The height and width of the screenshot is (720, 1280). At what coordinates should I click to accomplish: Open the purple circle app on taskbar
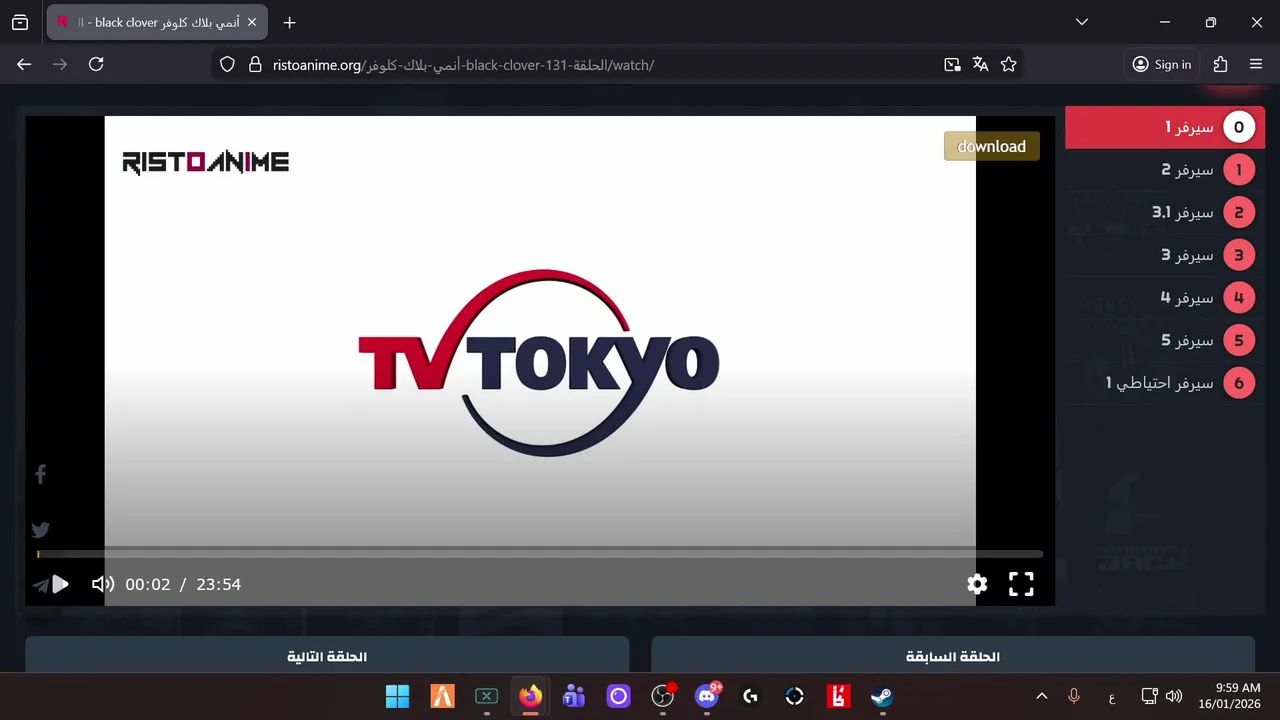coord(618,696)
